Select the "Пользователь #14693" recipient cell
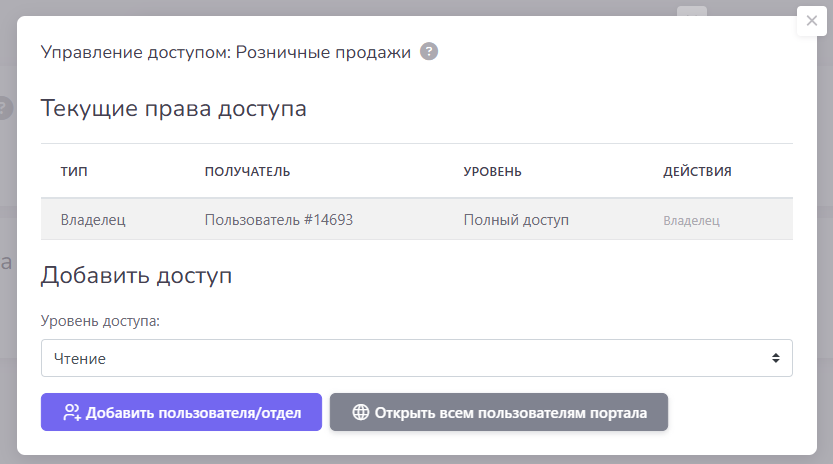 [278, 220]
